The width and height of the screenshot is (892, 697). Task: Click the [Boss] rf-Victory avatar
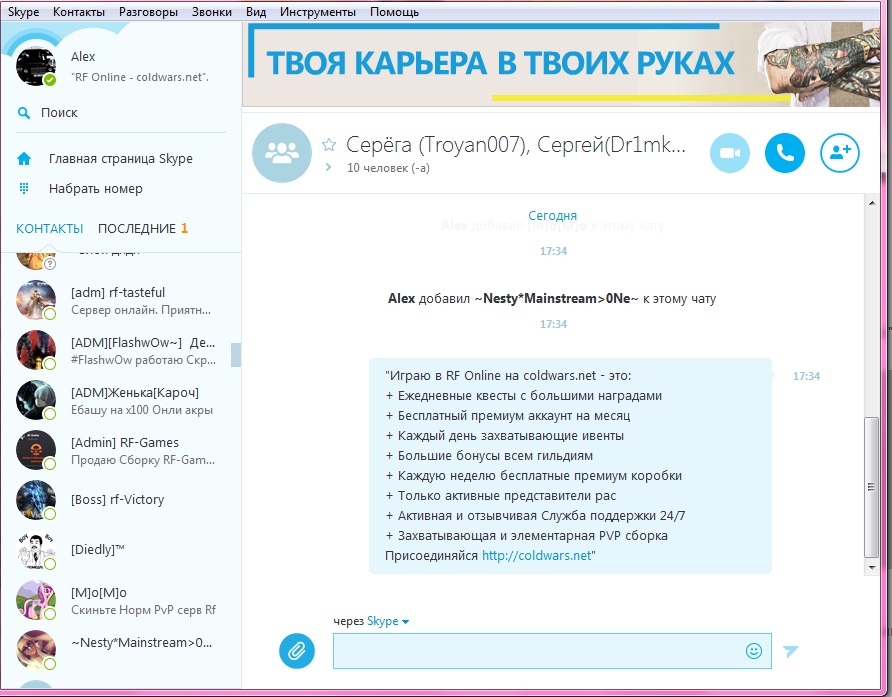point(36,500)
